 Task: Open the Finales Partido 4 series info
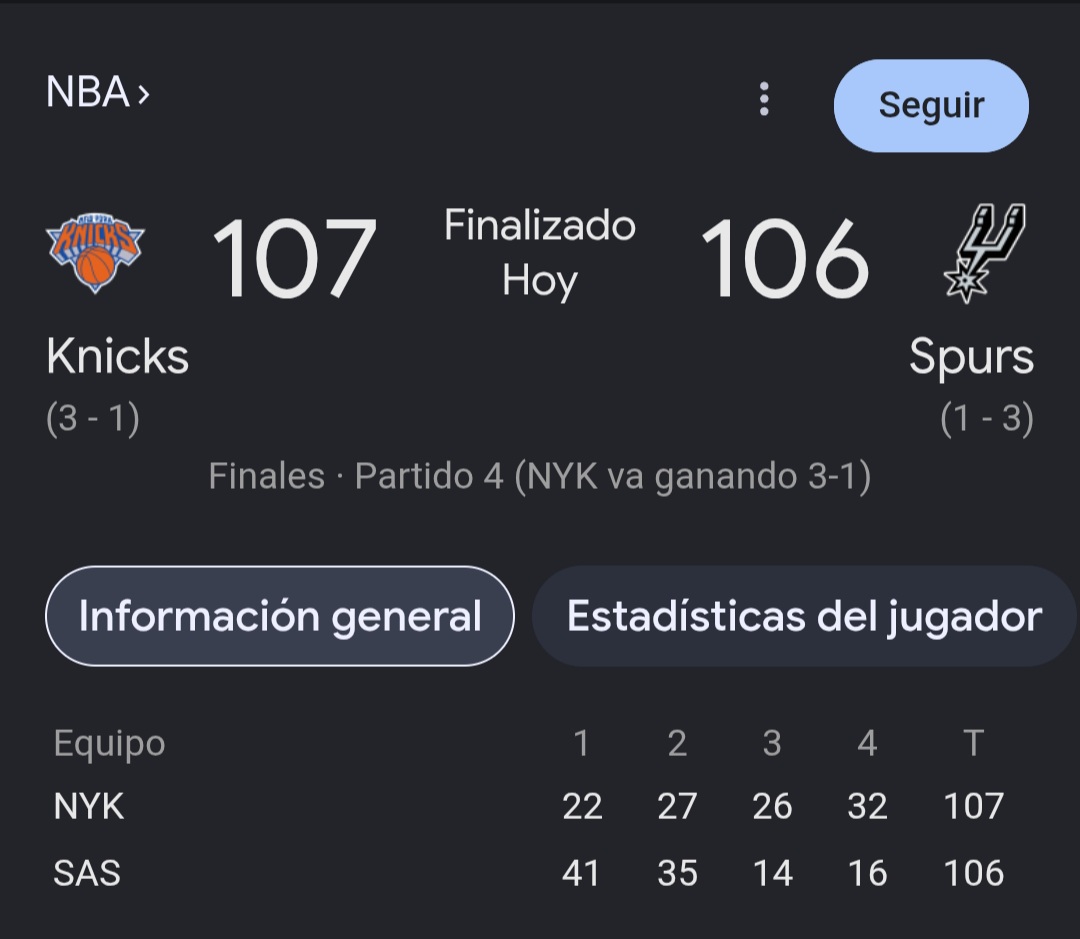pyautogui.click(x=540, y=476)
